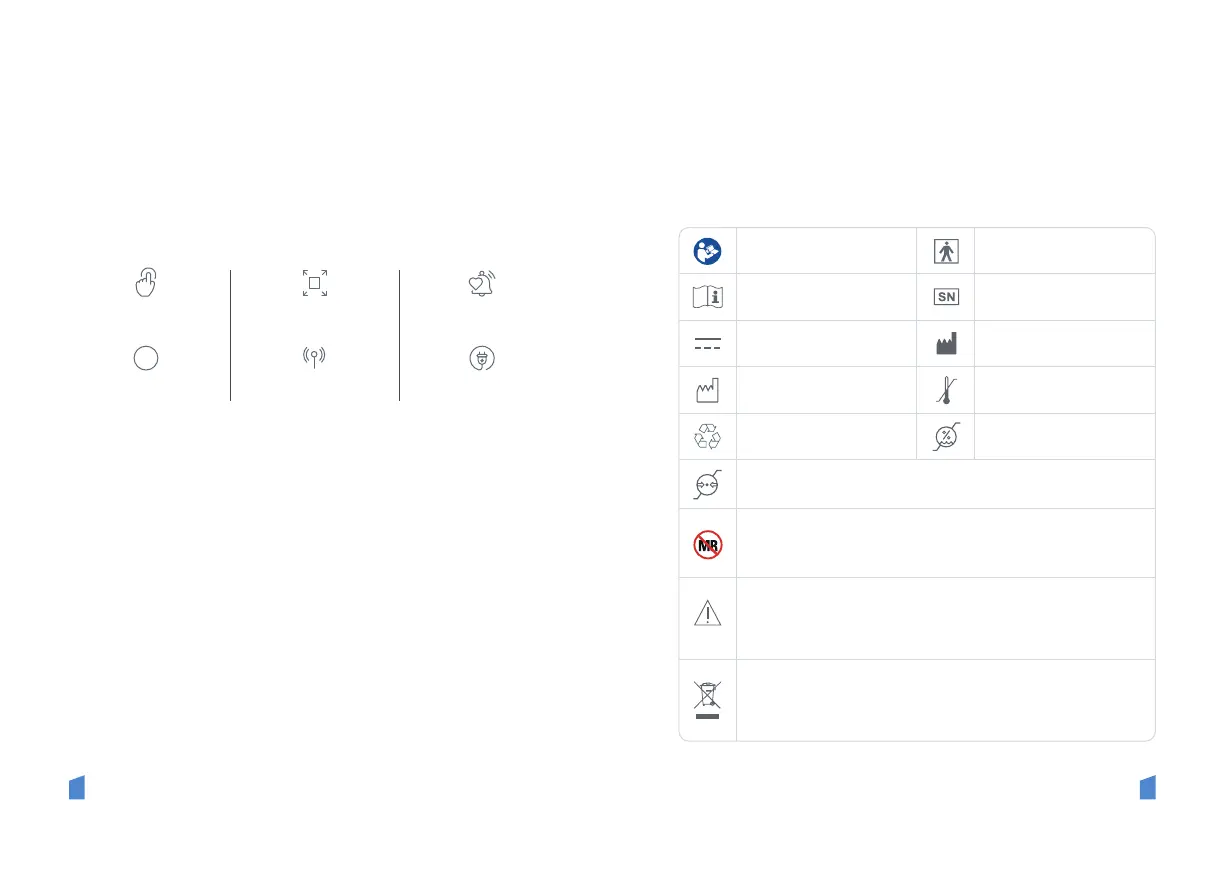Click the red MR unsafe symbol
The height and width of the screenshot is (873, 1225).
708,543
